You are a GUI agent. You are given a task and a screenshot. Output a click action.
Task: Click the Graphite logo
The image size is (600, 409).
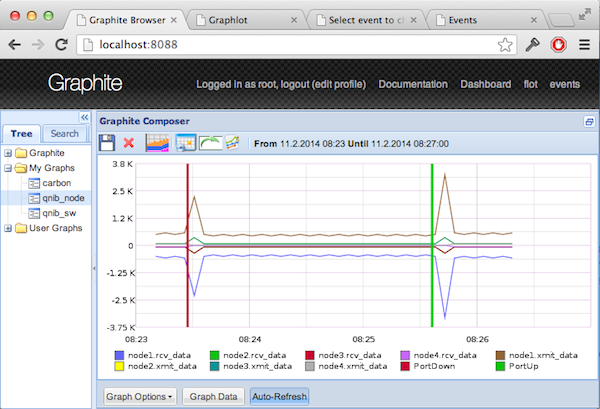pyautogui.click(x=85, y=83)
